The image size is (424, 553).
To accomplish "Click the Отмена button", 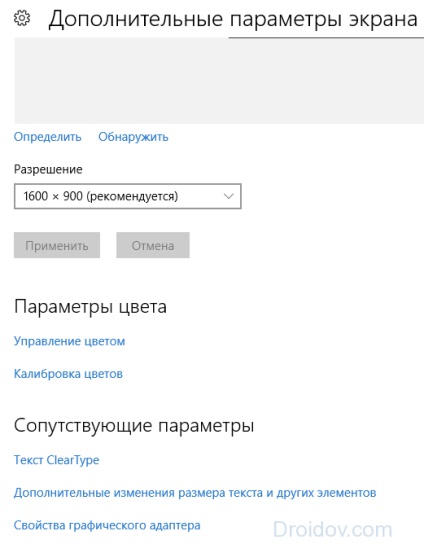I will pyautogui.click(x=153, y=245).
